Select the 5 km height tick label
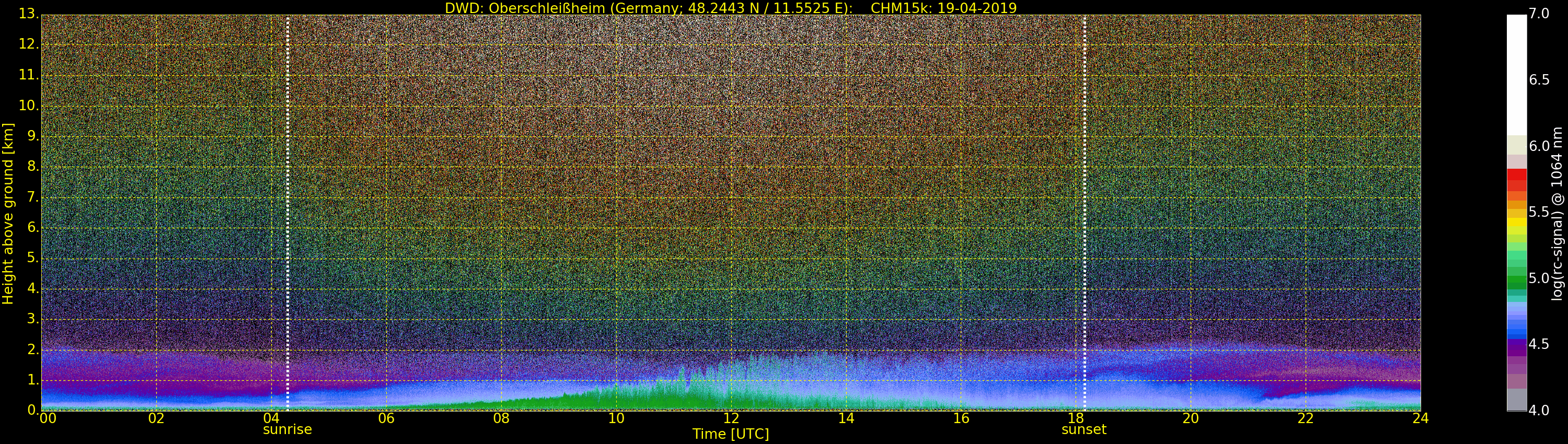This screenshot has height=444, width=1568. click(33, 258)
